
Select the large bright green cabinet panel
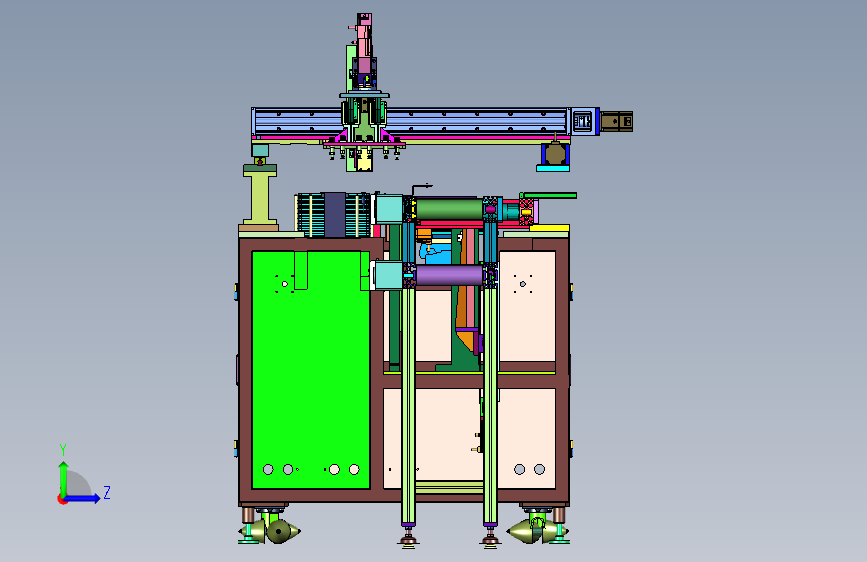[311, 370]
